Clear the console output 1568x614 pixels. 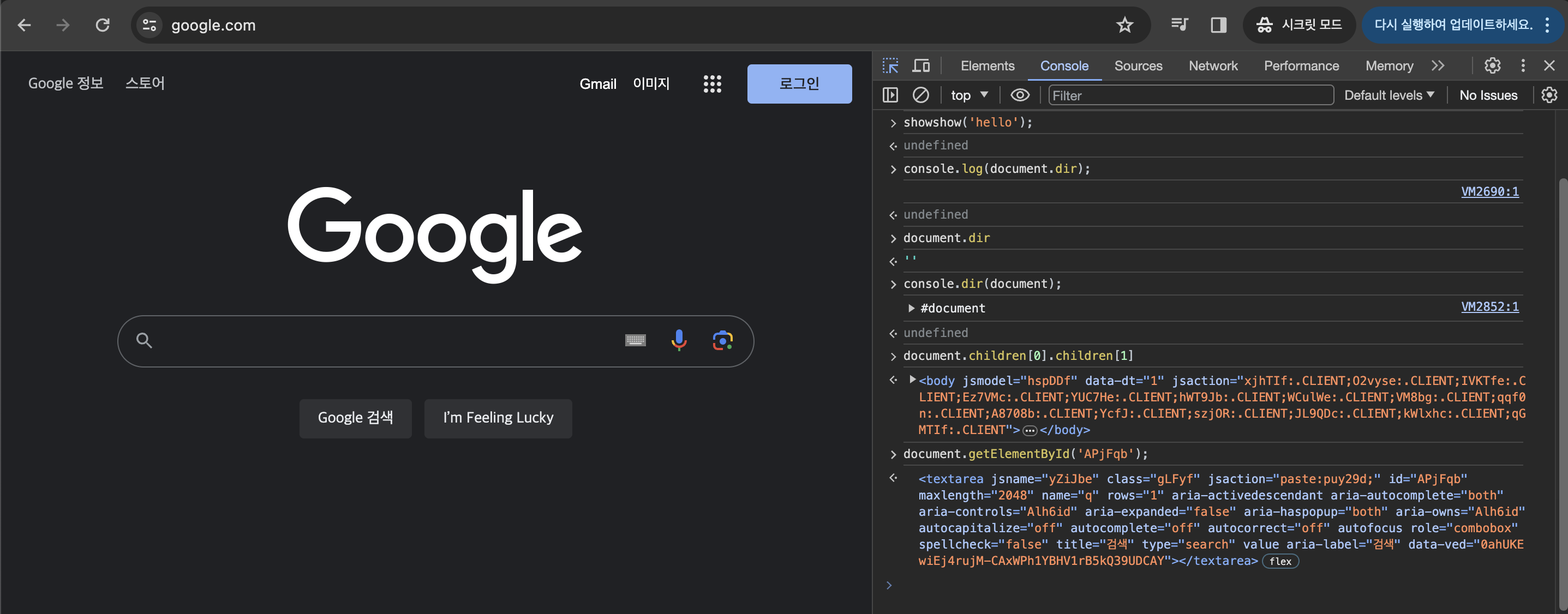point(920,95)
